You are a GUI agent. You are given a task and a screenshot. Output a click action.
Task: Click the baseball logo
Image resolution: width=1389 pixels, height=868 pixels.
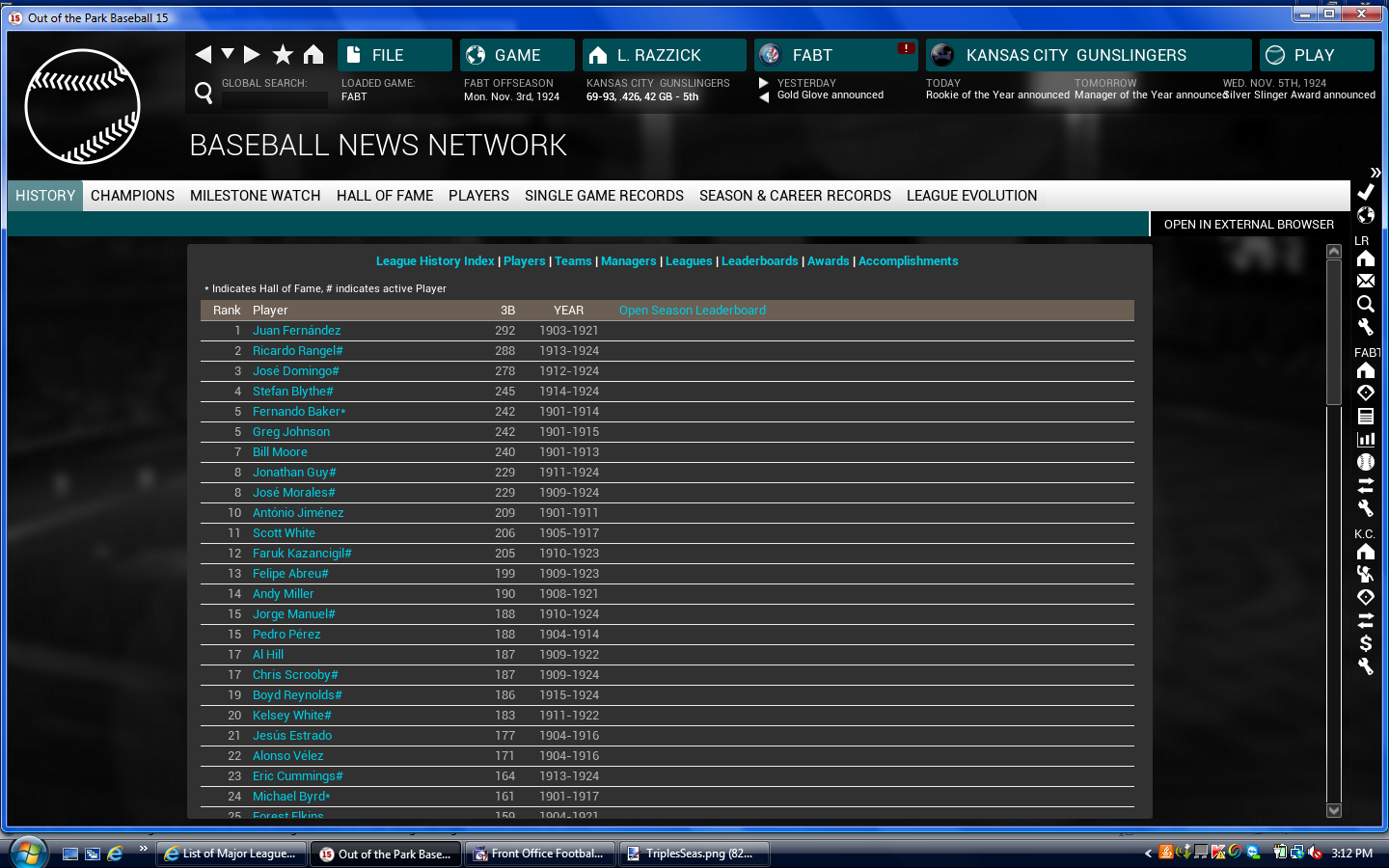tap(83, 106)
